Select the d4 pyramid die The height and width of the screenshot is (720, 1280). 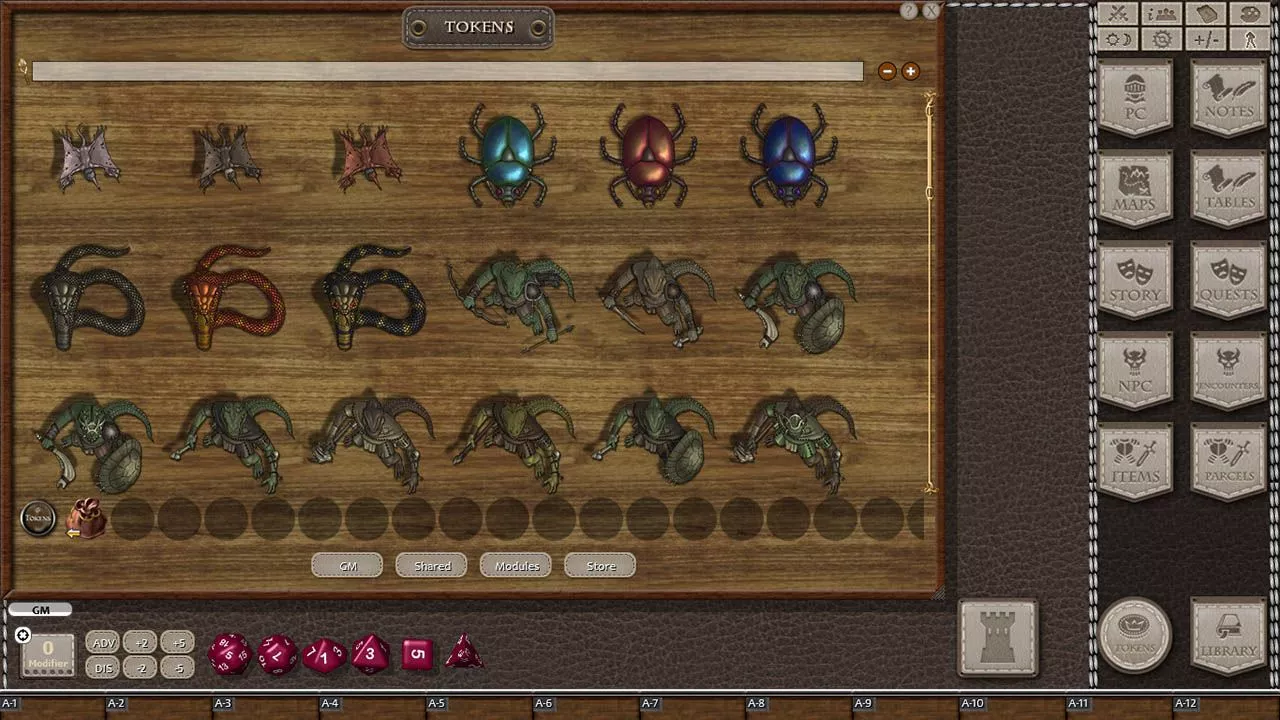pos(464,653)
